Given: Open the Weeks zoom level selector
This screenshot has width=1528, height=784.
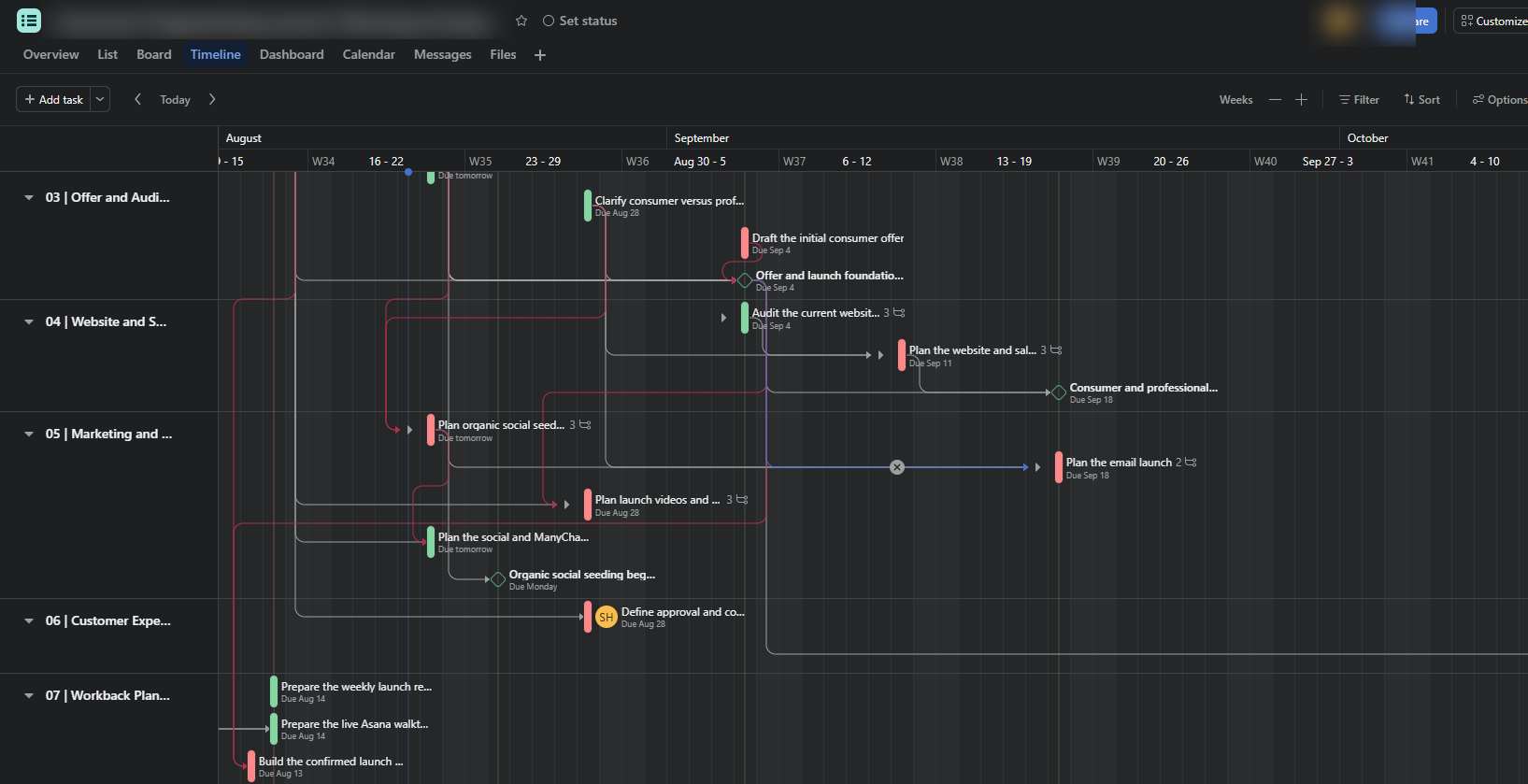Looking at the screenshot, I should click(1235, 100).
